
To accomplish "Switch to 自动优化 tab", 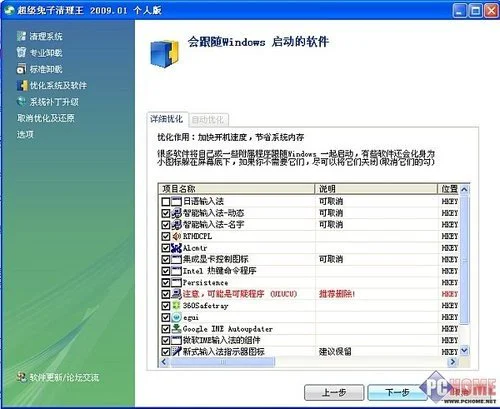I will tap(208, 120).
